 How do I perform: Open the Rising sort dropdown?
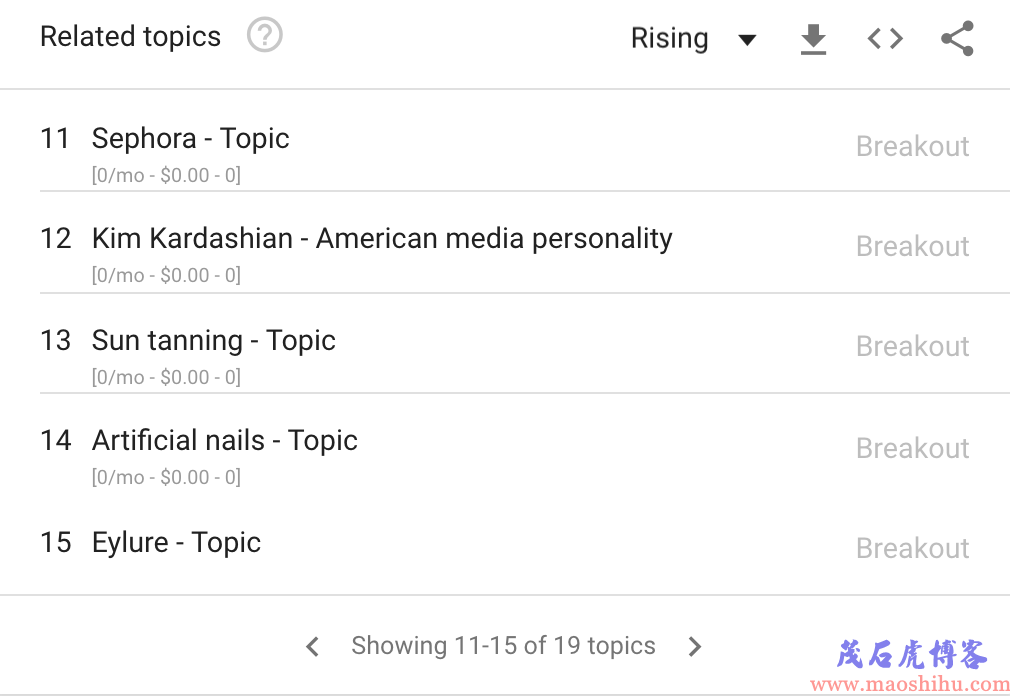point(693,39)
